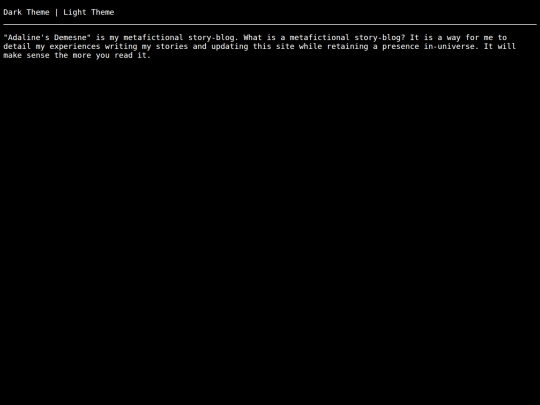Click the word "What" starting the question
This screenshot has width=540, height=405.
tap(253, 38)
